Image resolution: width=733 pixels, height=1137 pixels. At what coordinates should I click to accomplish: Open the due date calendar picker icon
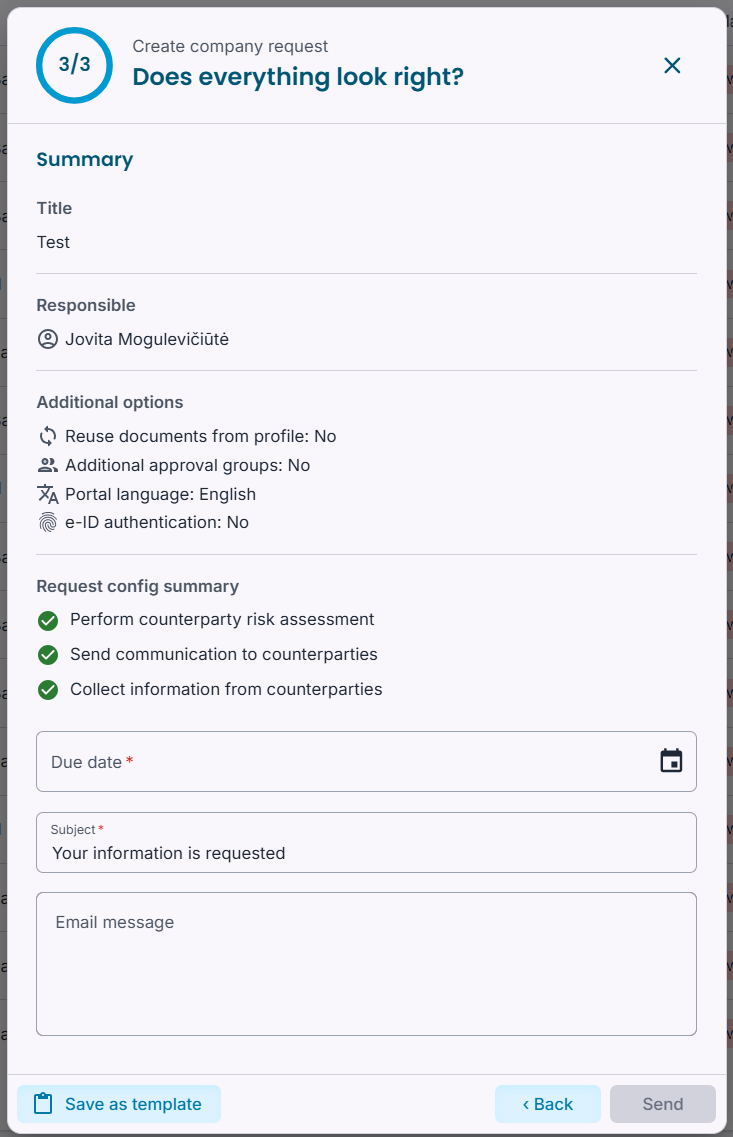point(671,761)
